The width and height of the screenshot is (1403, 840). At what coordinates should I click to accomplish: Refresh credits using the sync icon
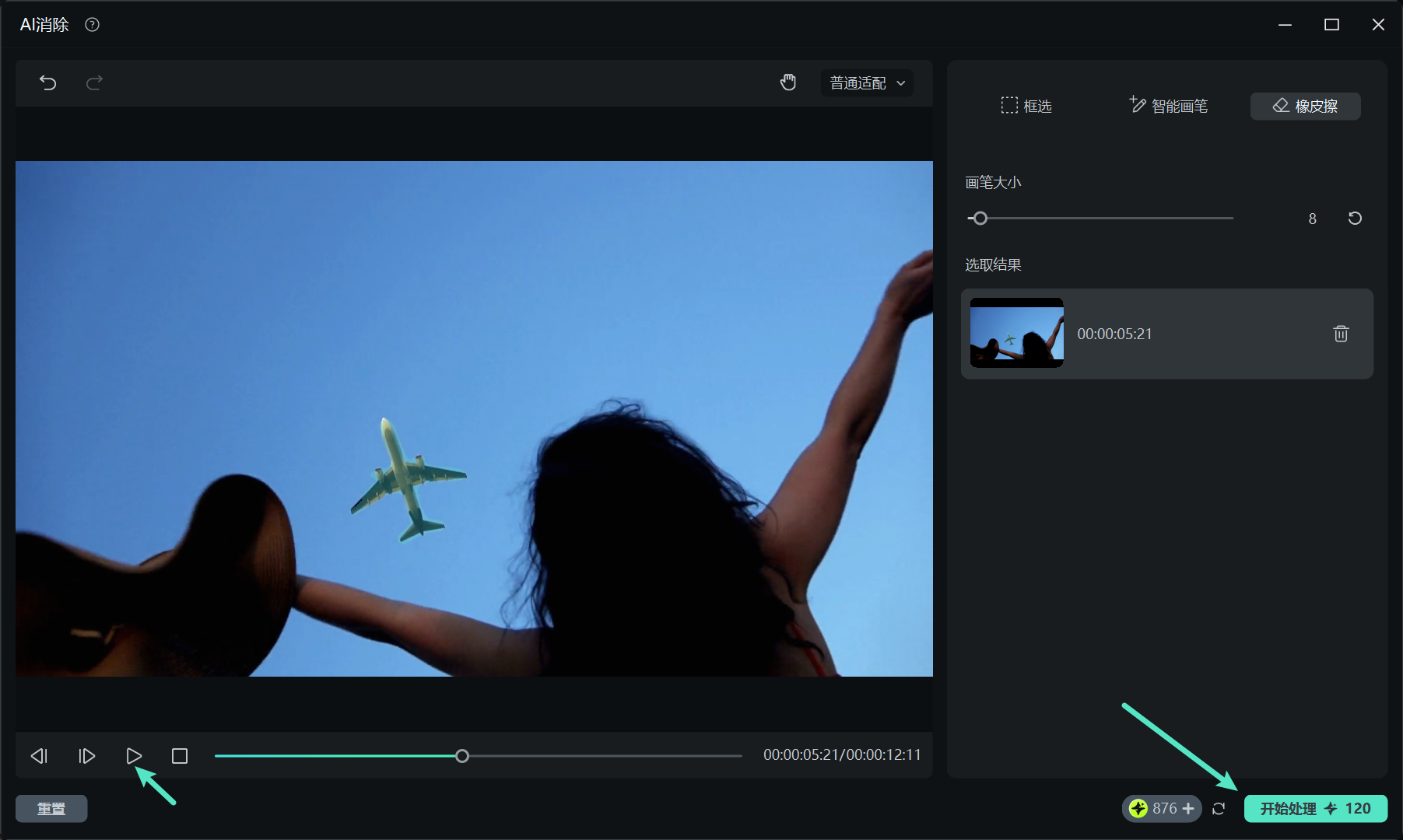click(1219, 809)
